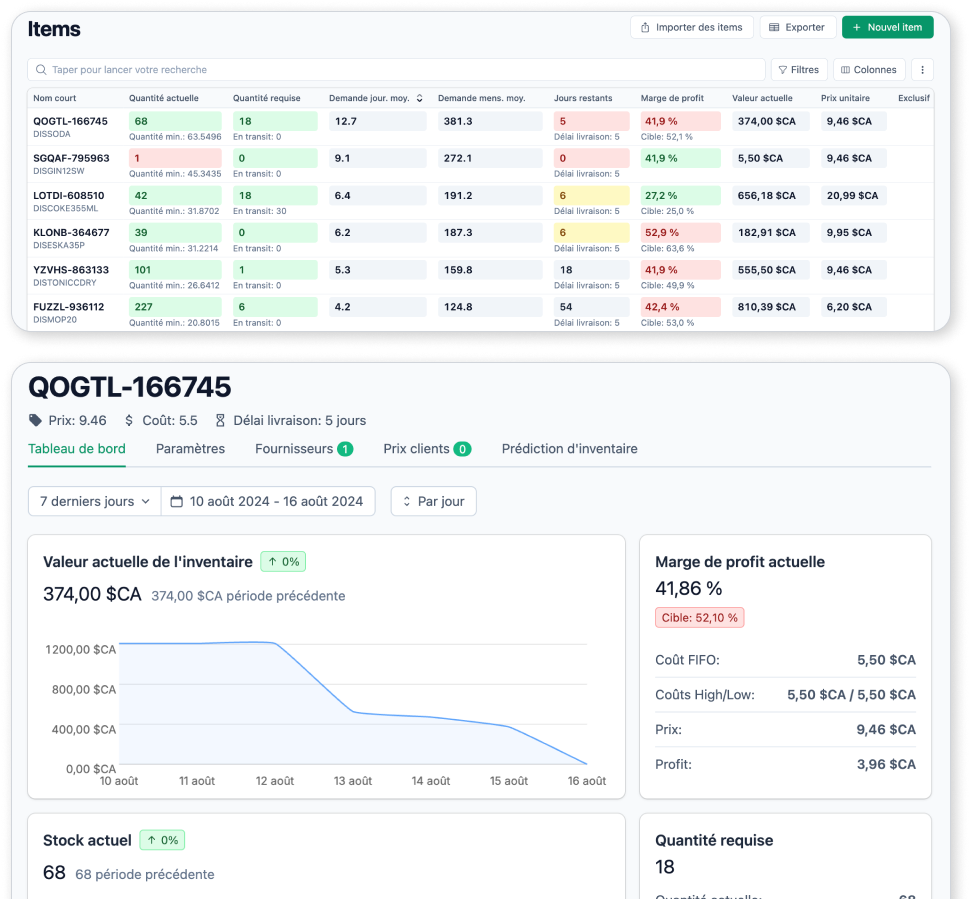
Task: Click the plus icon on Nouvel item
Action: (x=857, y=27)
